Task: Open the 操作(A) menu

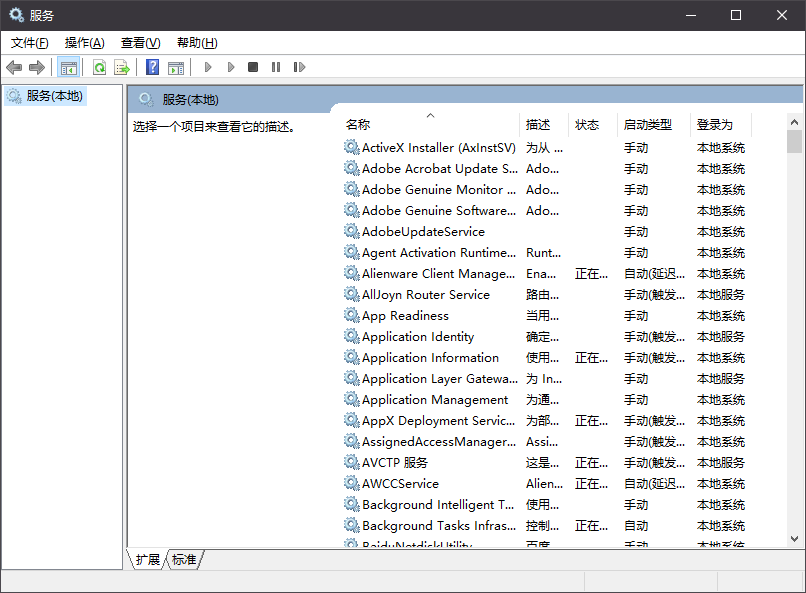Action: [x=85, y=43]
